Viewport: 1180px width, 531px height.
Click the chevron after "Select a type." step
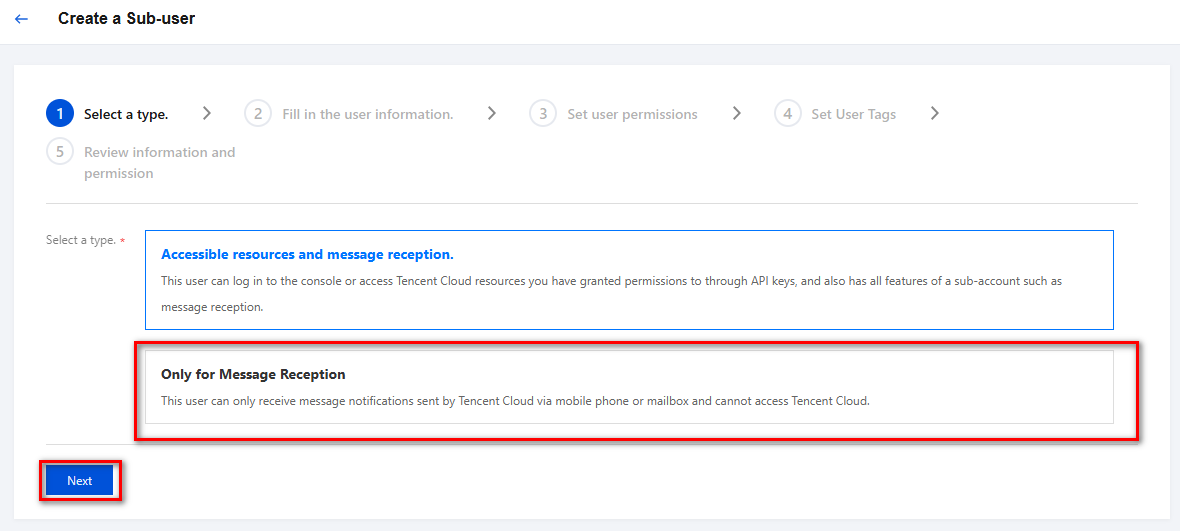(207, 114)
